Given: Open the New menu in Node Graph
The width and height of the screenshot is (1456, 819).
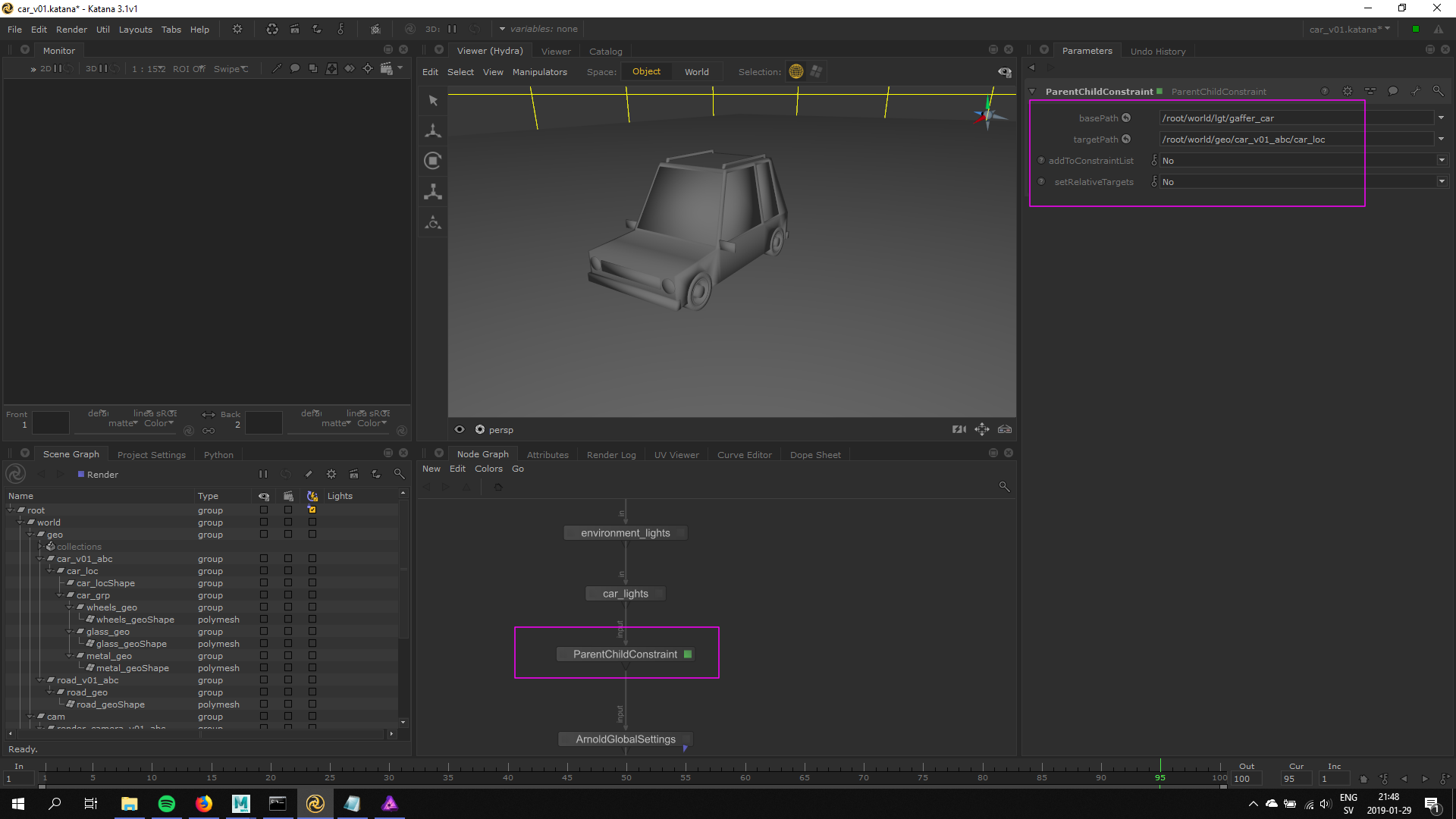Looking at the screenshot, I should (x=431, y=469).
